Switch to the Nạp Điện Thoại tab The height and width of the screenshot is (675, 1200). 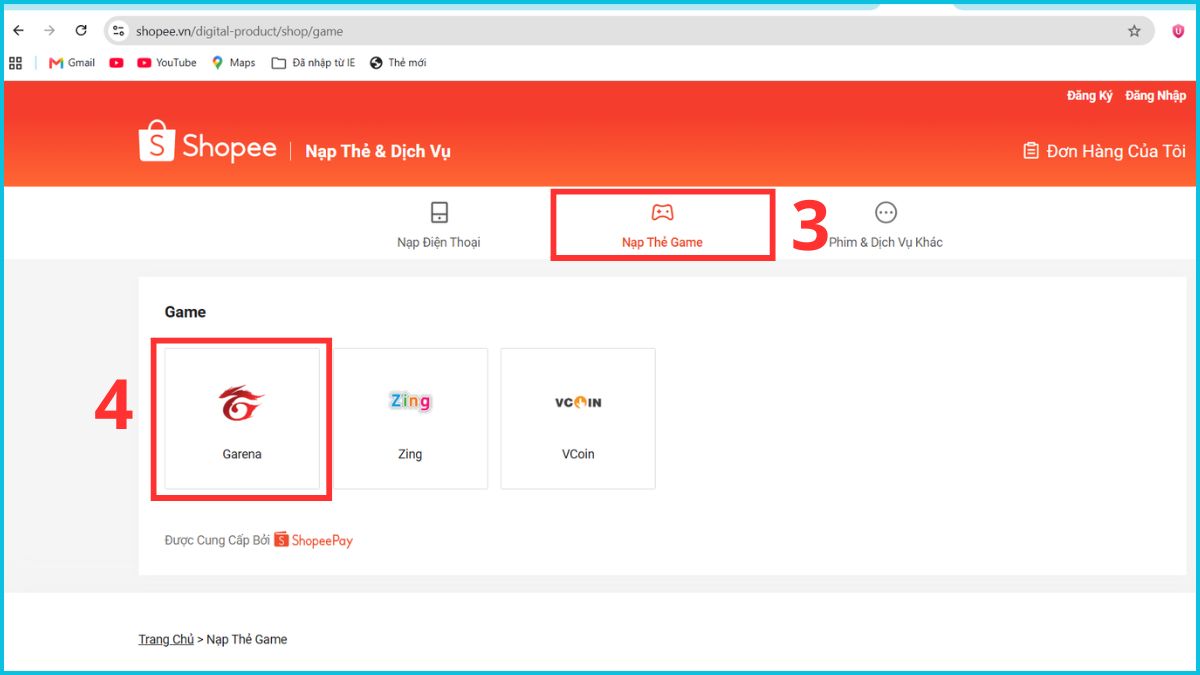pyautogui.click(x=439, y=225)
